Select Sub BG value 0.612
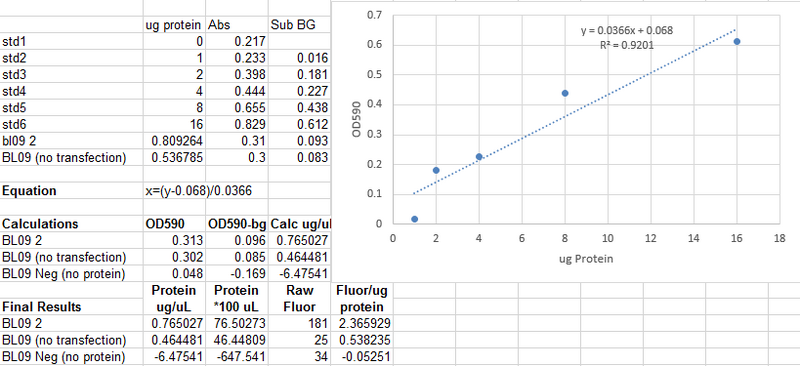 [299, 125]
